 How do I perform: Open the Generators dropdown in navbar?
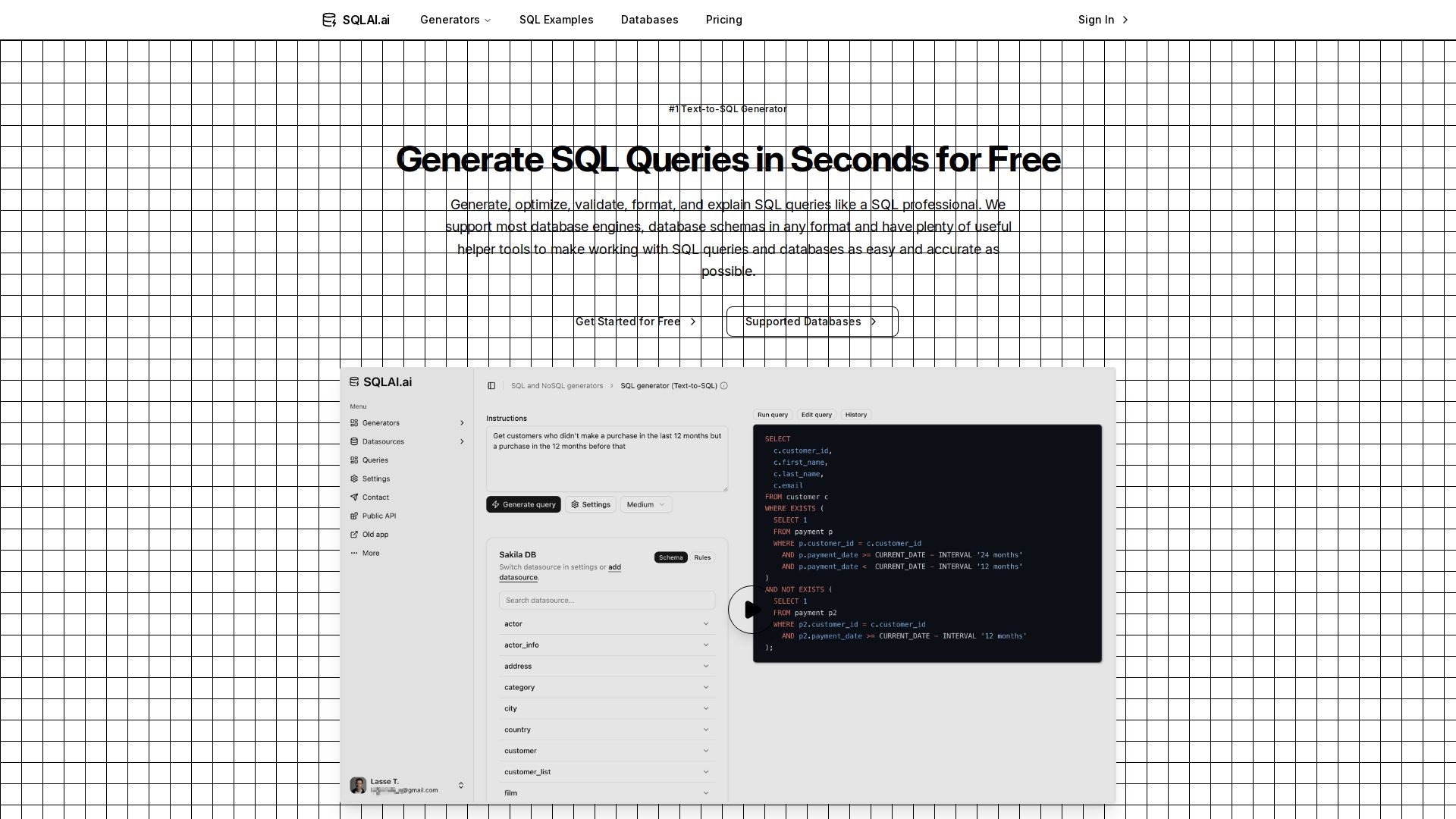click(x=455, y=20)
